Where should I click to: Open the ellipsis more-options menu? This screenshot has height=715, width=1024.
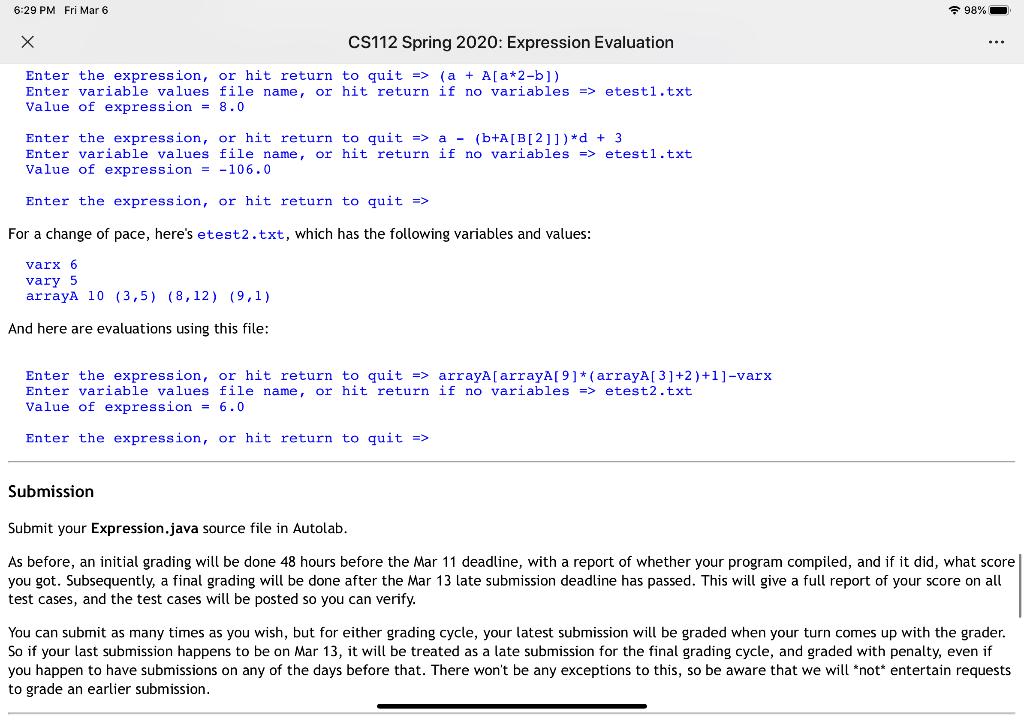(x=997, y=43)
